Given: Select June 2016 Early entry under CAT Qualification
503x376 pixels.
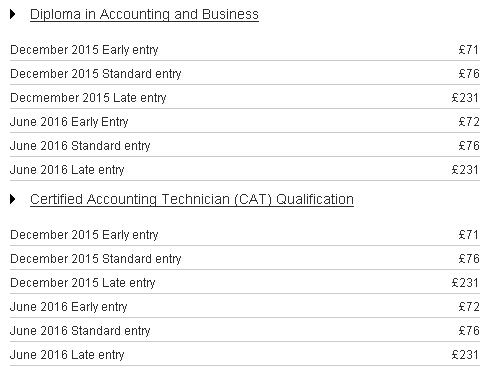Looking at the screenshot, I should click(245, 306).
